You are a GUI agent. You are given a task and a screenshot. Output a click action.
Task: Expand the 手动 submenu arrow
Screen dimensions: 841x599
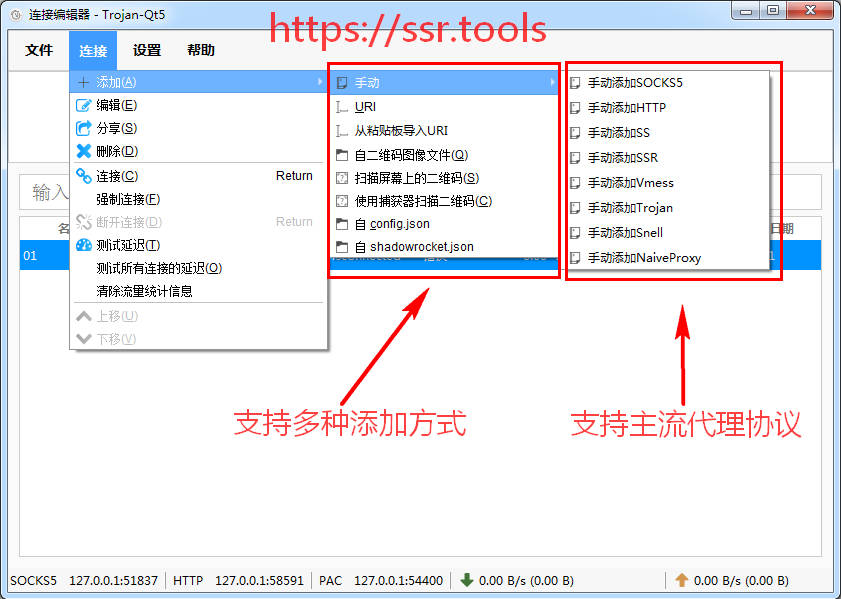pos(551,82)
